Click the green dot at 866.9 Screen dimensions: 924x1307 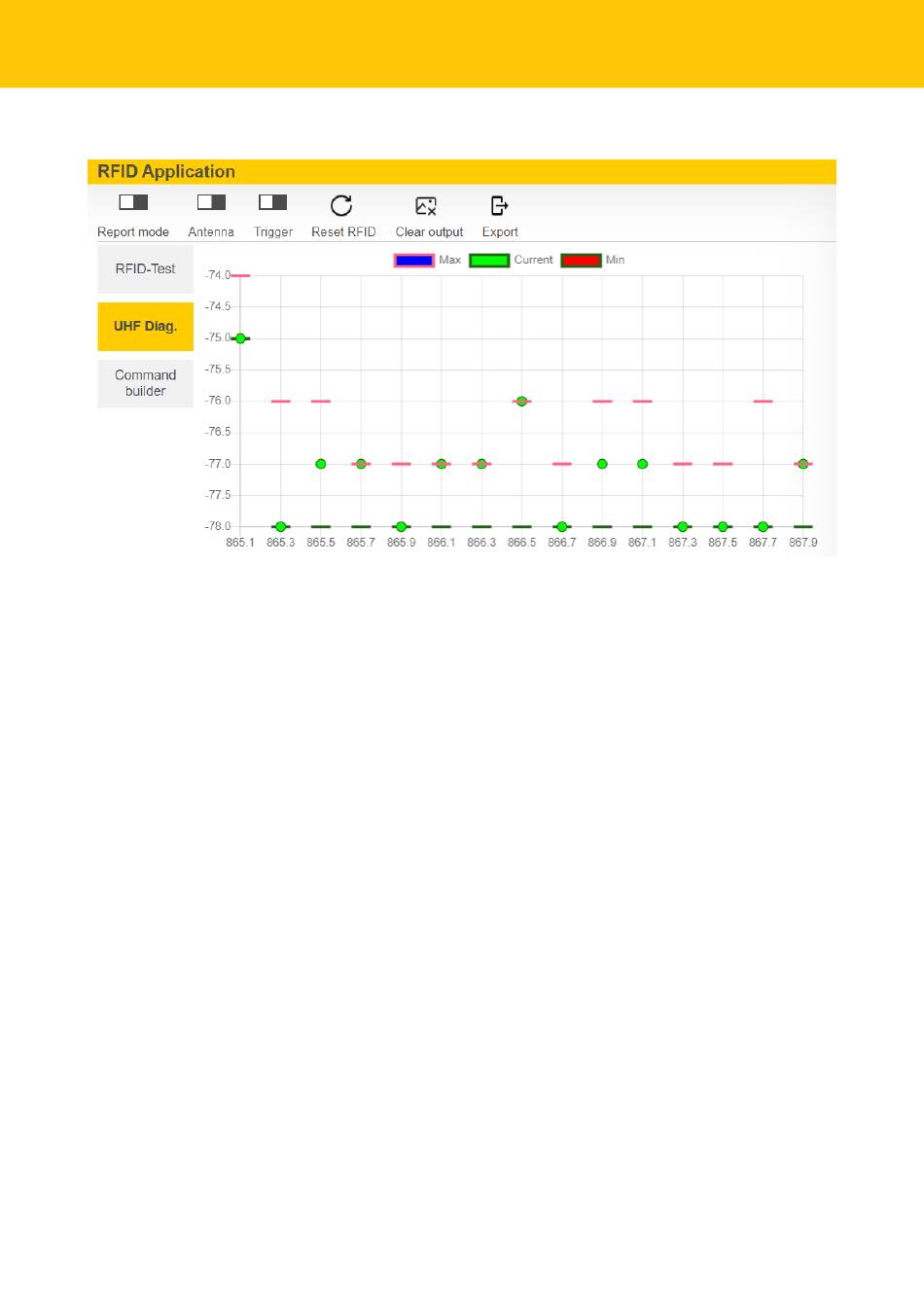602,464
